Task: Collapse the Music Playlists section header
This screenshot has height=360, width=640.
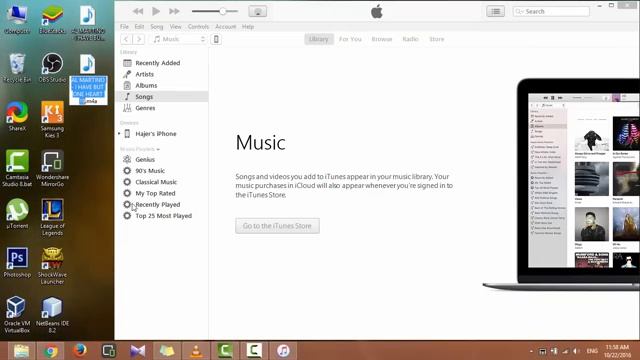Action: click(140, 149)
